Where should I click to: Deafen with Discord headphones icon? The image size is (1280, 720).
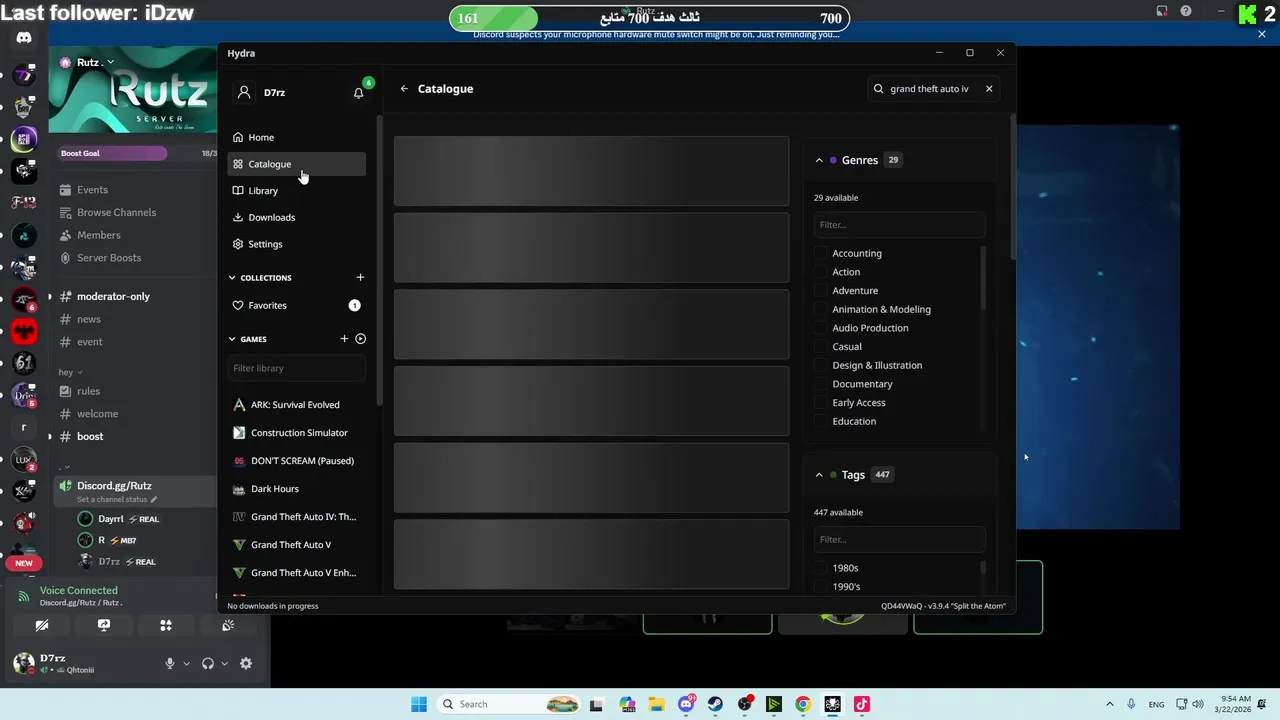point(208,664)
